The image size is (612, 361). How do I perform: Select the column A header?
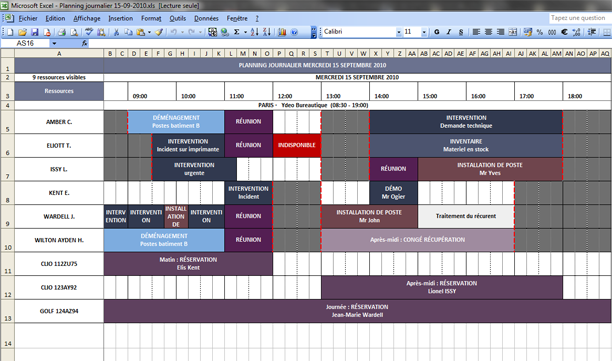(59, 53)
